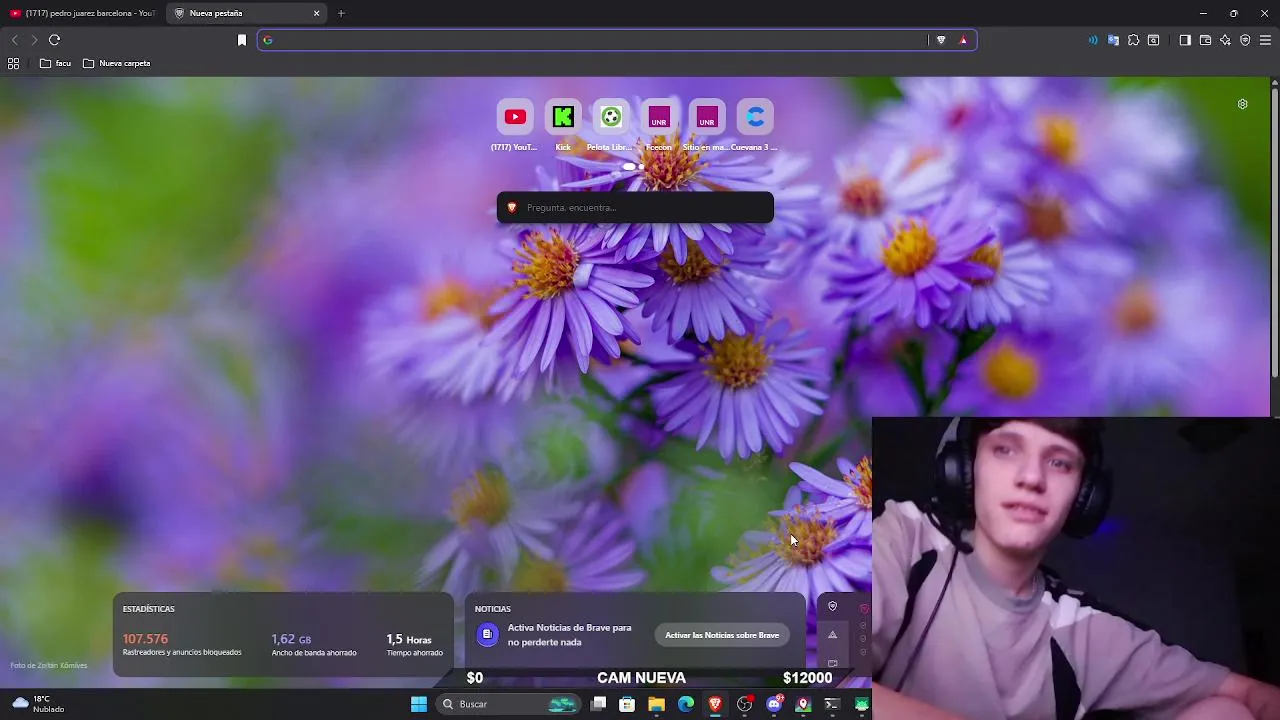Image resolution: width=1280 pixels, height=720 pixels.
Task: Open the Brave VPN shield icon
Action: pyautogui.click(x=1245, y=40)
